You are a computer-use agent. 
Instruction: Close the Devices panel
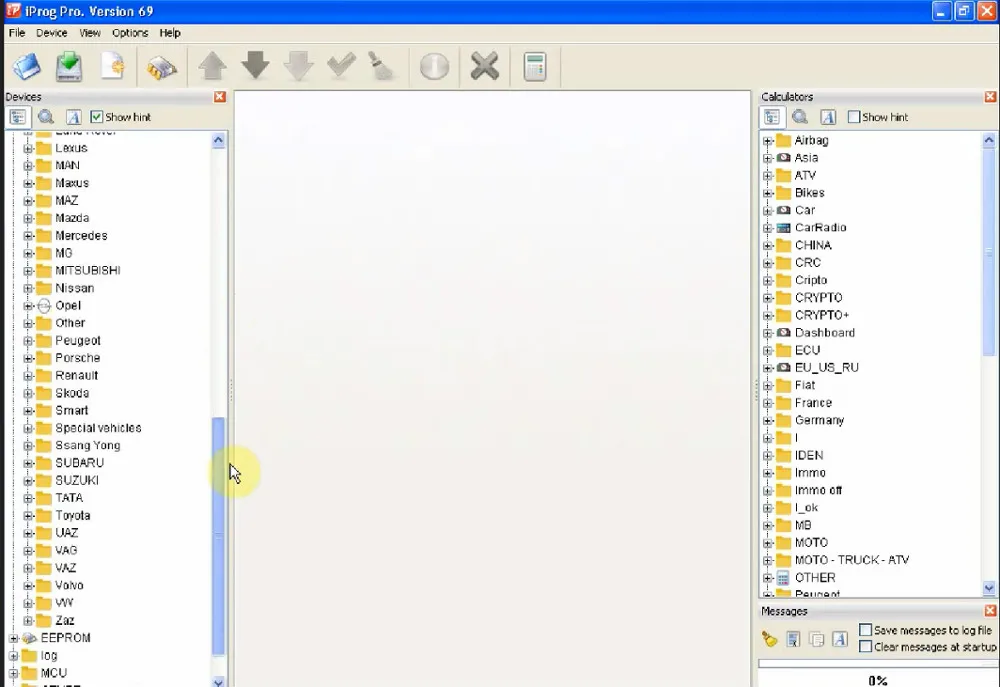pos(220,96)
